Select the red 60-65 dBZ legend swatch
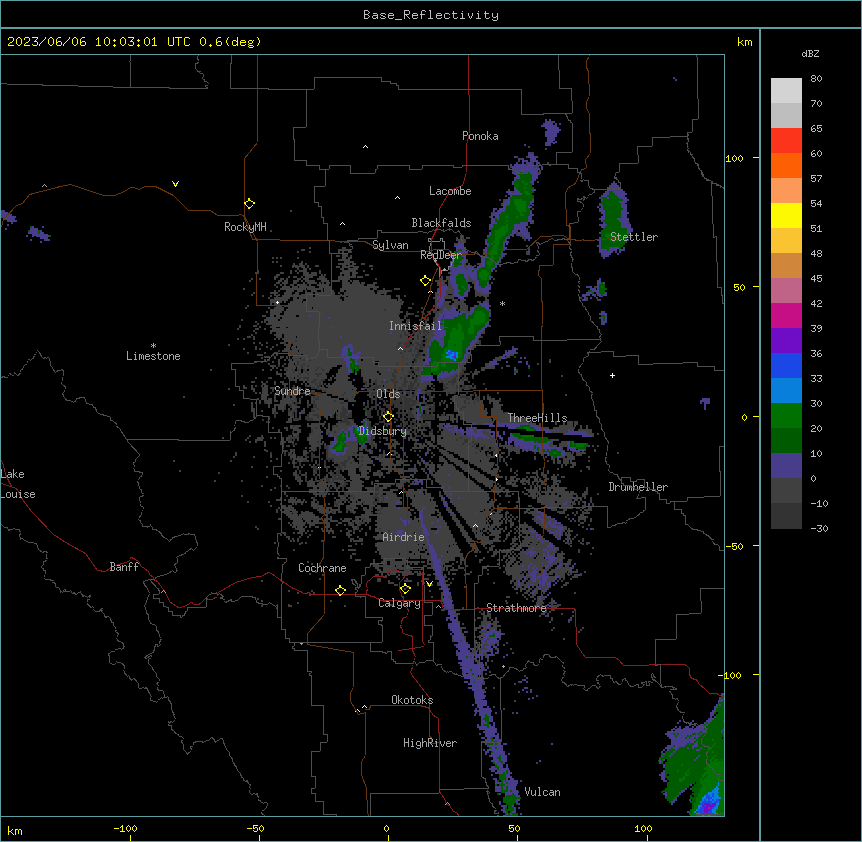This screenshot has height=842, width=862. pyautogui.click(x=786, y=141)
